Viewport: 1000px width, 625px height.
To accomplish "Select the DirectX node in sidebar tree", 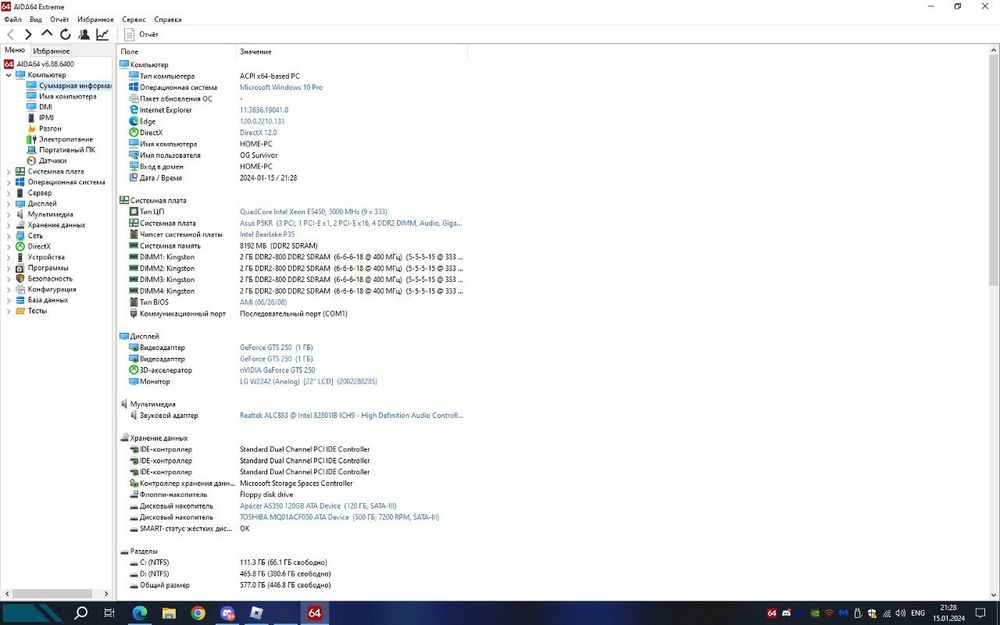I will (x=33, y=246).
